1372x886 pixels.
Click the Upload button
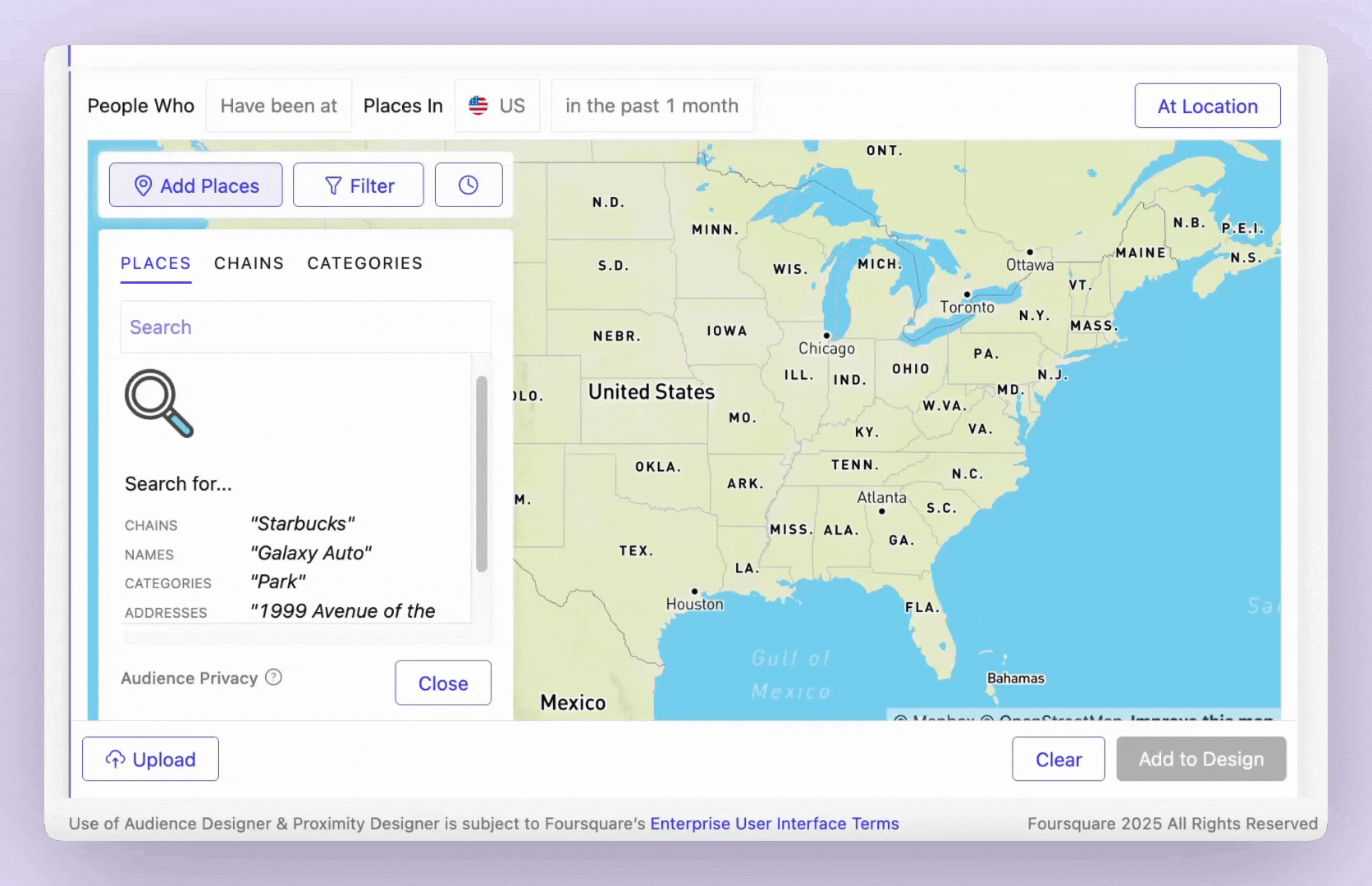pos(150,759)
